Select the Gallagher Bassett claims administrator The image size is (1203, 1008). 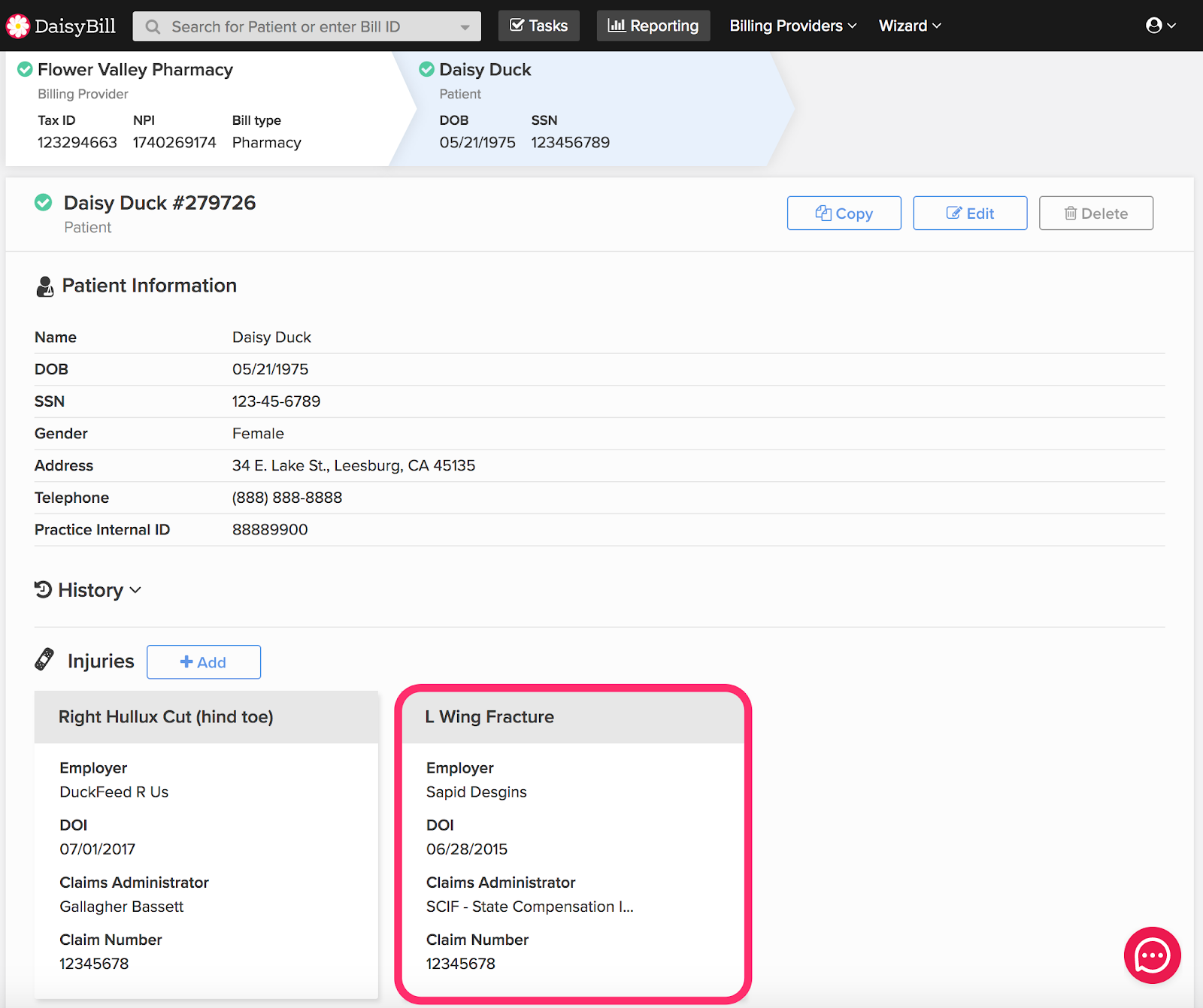122,907
